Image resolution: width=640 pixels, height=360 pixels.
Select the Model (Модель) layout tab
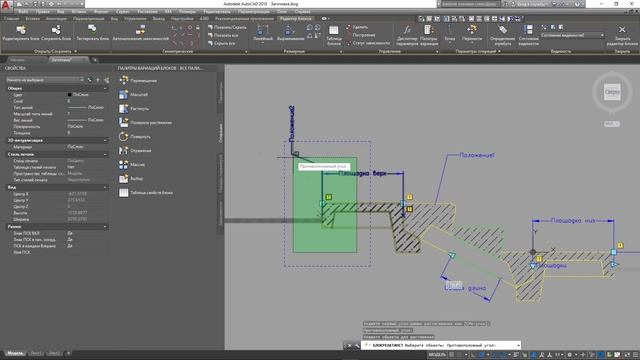coord(15,353)
